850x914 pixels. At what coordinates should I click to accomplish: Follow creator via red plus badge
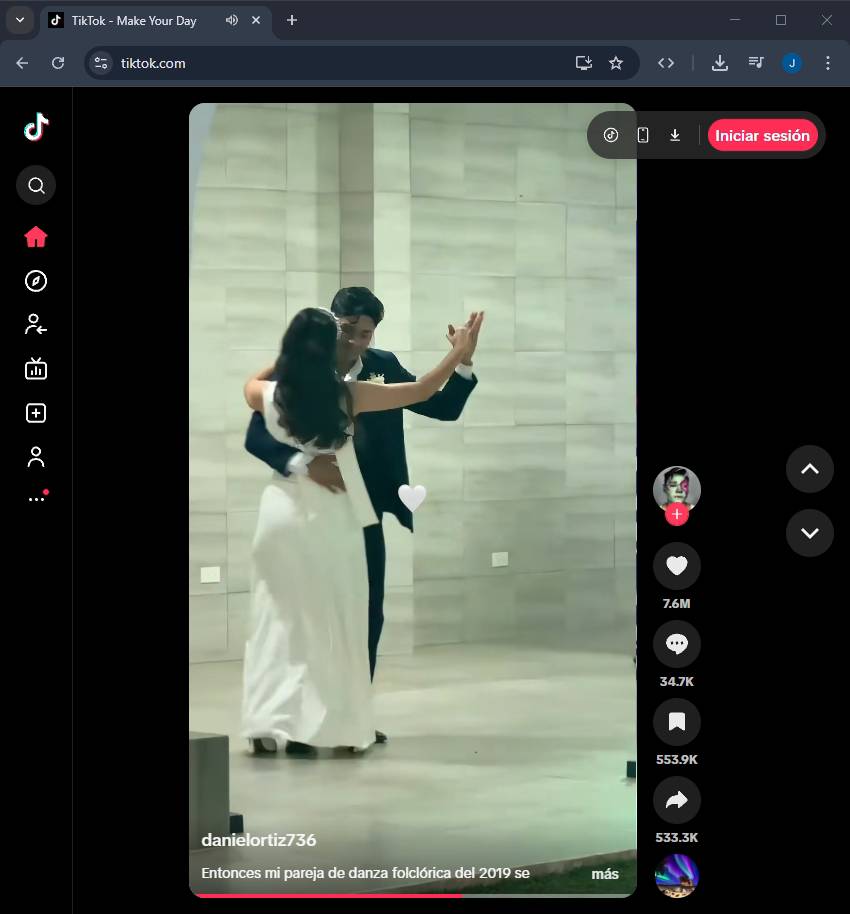tap(677, 515)
